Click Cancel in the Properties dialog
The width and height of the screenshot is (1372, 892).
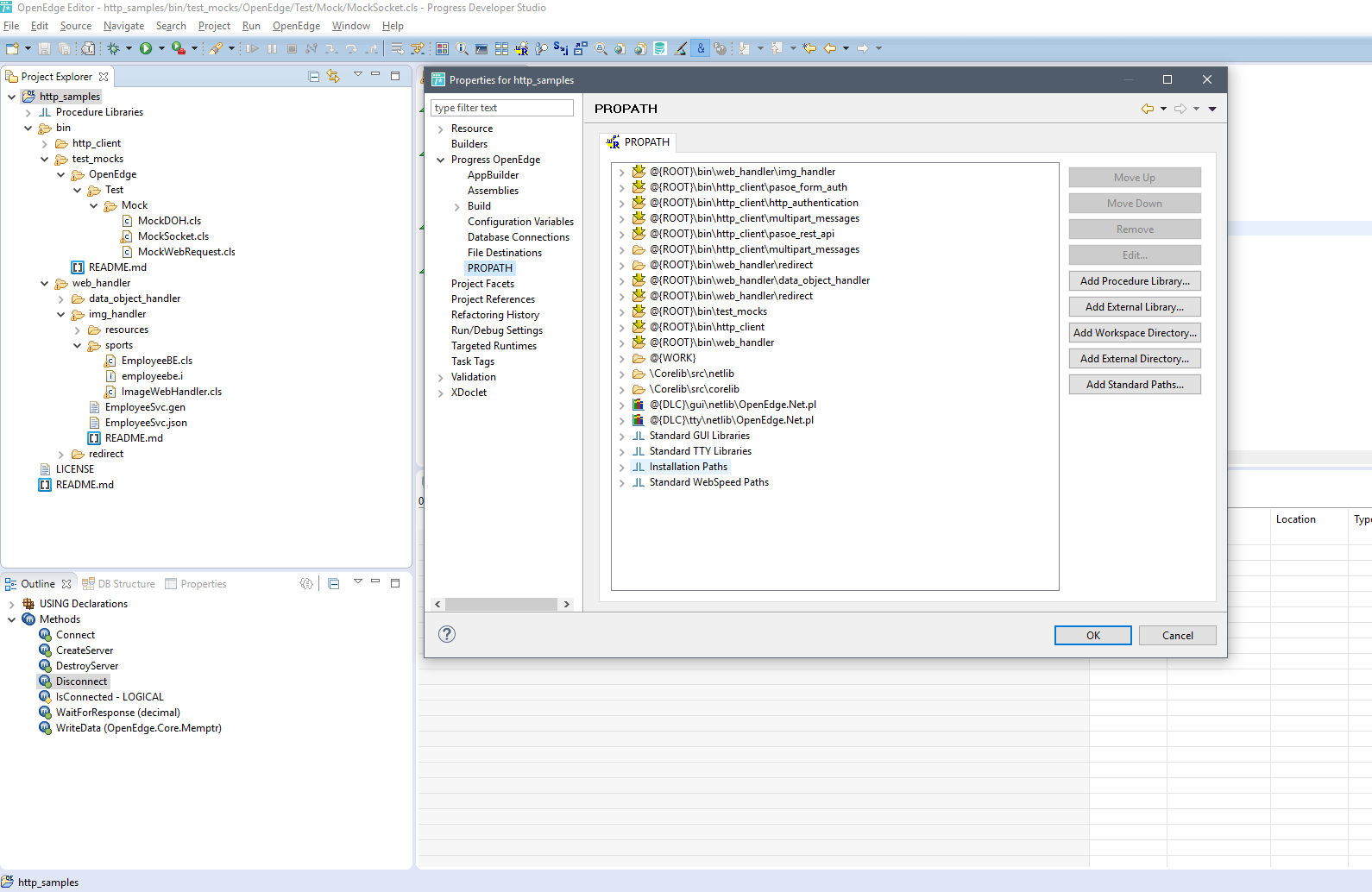tap(1178, 635)
